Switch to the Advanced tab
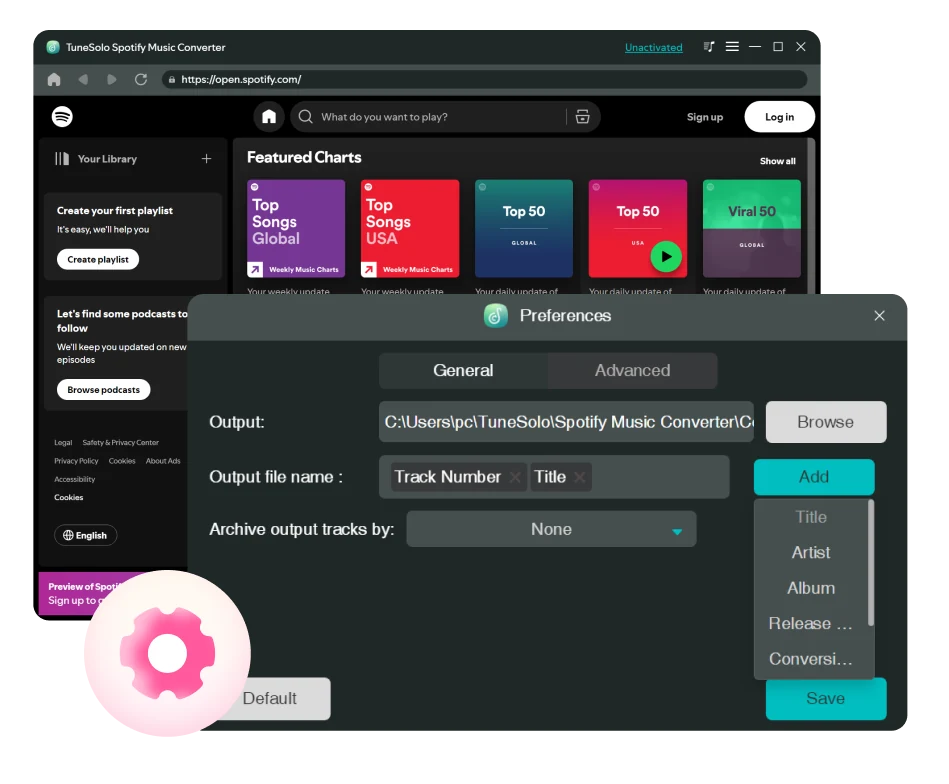Screen dimensions: 949x784 pyautogui.click(x=632, y=371)
